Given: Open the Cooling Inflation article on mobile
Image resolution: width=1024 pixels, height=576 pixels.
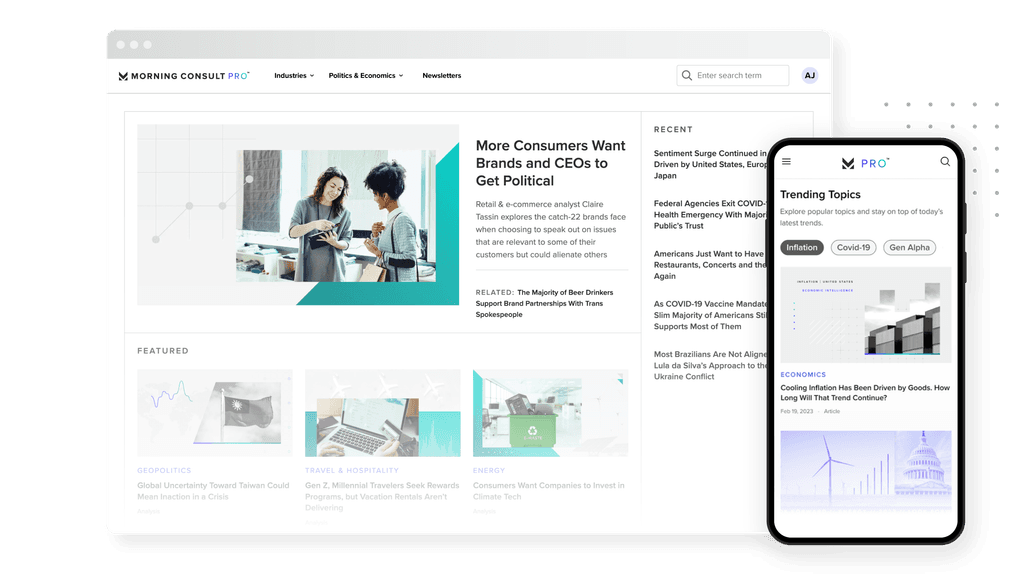Looking at the screenshot, I should (x=865, y=392).
